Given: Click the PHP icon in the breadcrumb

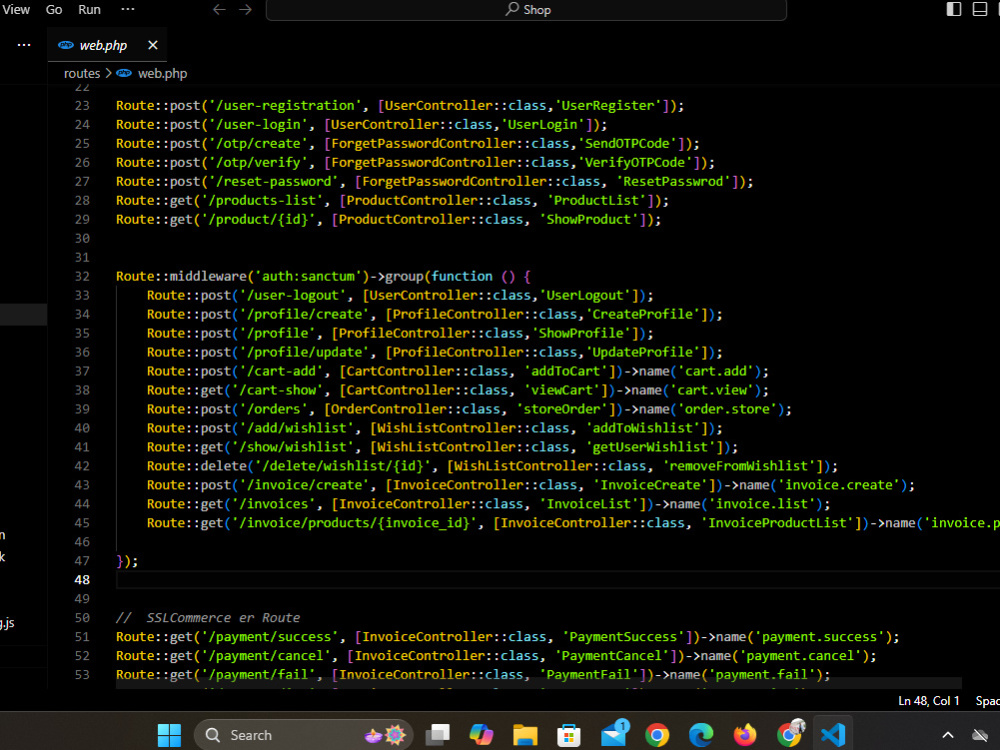Looking at the screenshot, I should tap(124, 73).
